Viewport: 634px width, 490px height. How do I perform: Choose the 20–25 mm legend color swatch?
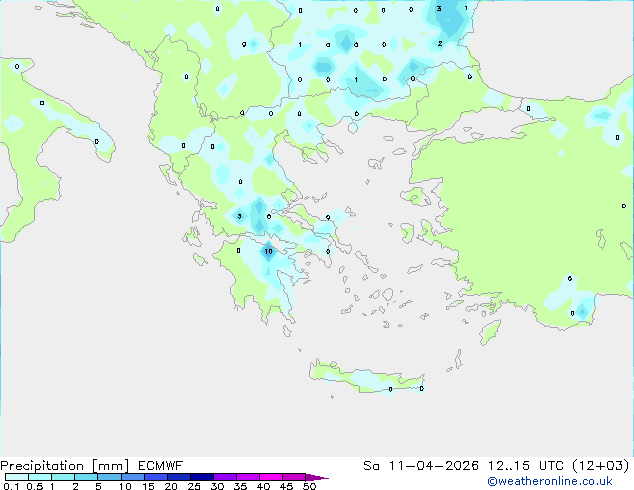(178, 477)
